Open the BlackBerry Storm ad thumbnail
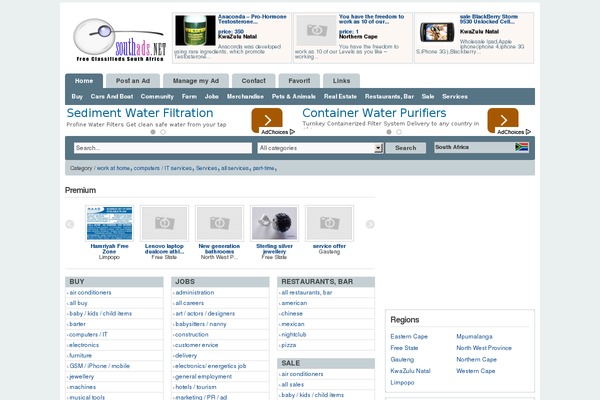Image resolution: width=600 pixels, height=400 pixels. click(437, 32)
